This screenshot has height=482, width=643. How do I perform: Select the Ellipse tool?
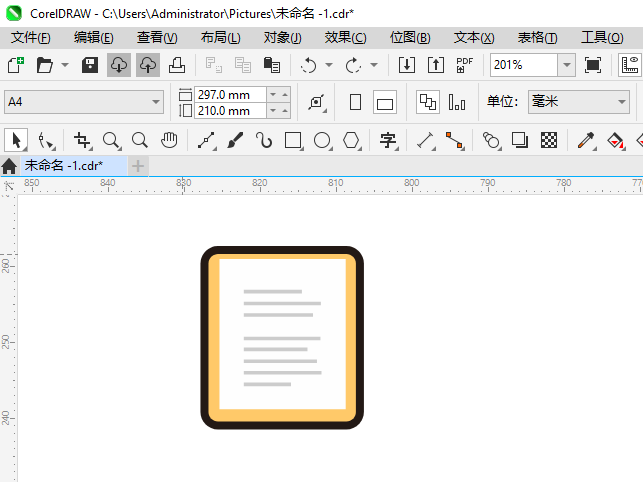(x=322, y=140)
